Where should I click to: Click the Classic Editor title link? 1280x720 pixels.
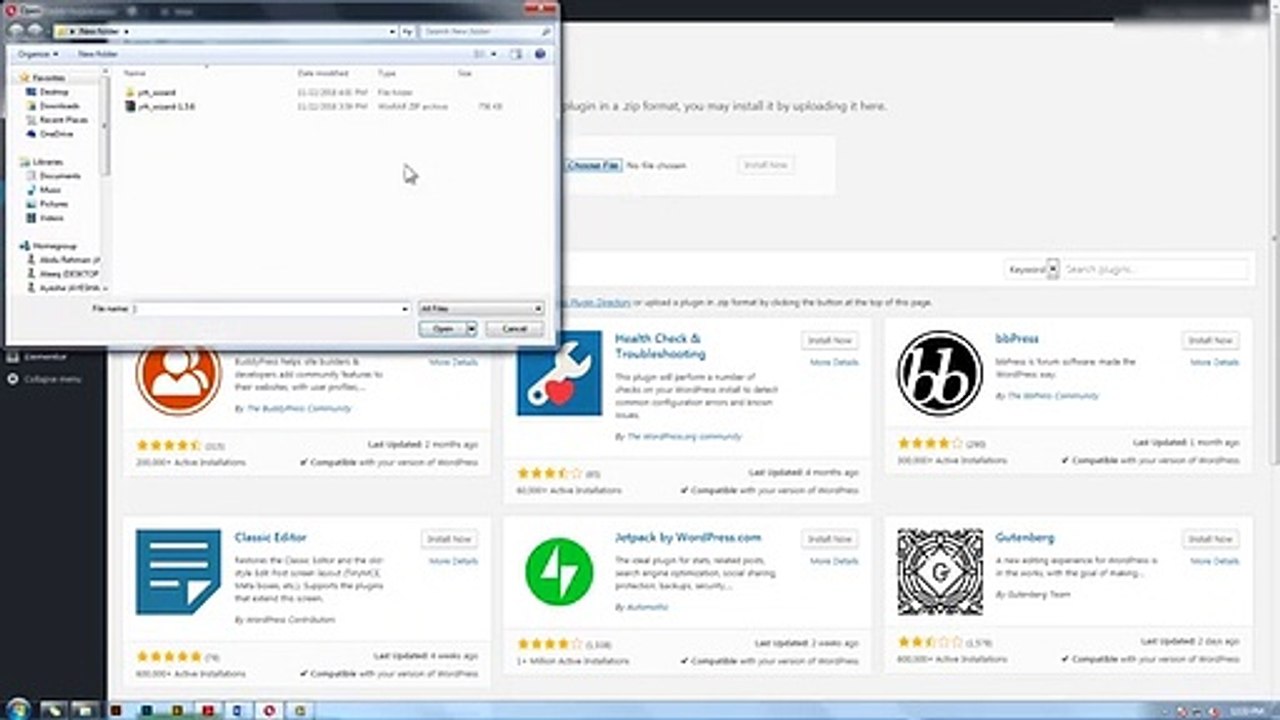[x=271, y=537]
